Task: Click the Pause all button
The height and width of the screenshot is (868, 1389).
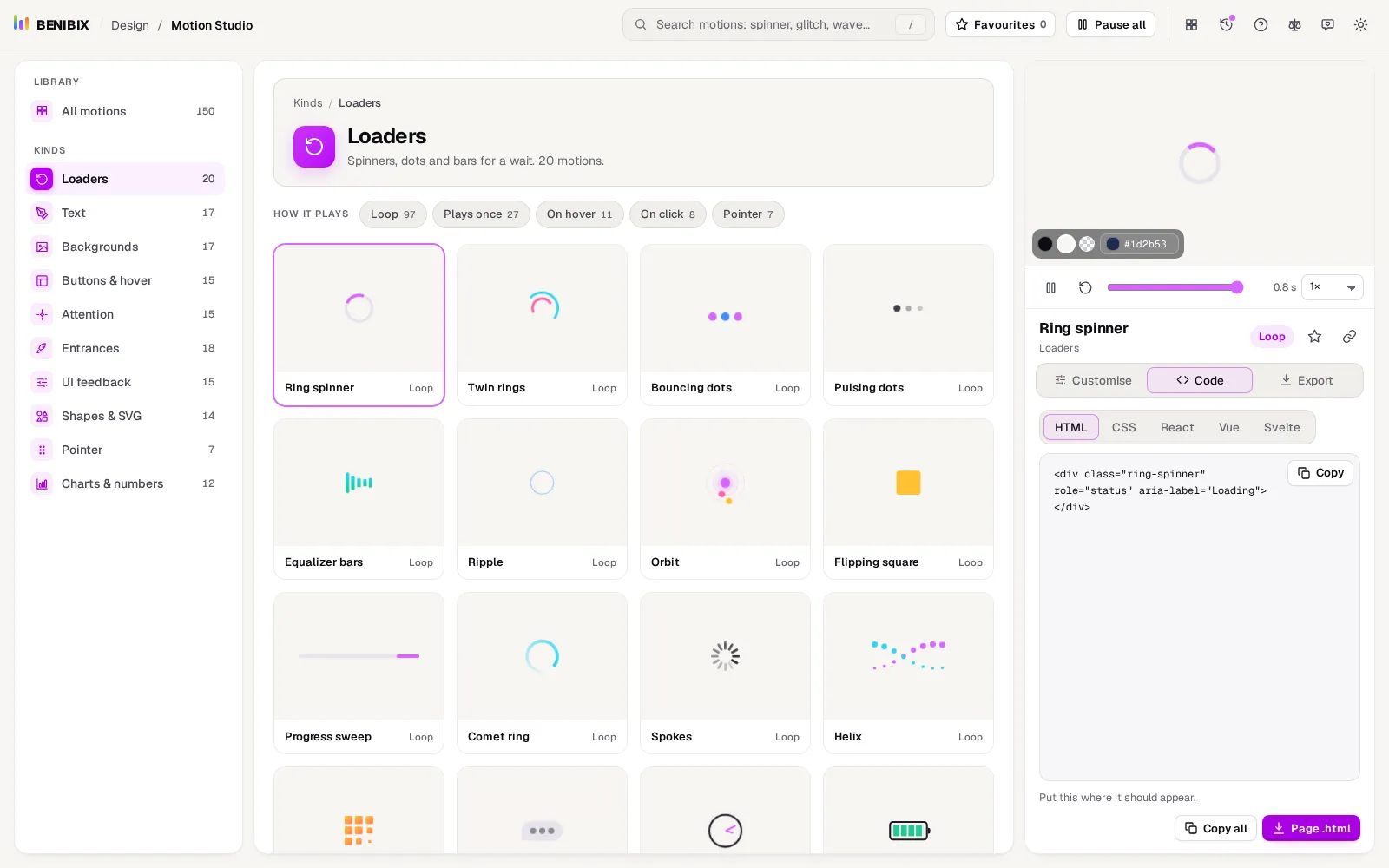Action: pos(1110,24)
